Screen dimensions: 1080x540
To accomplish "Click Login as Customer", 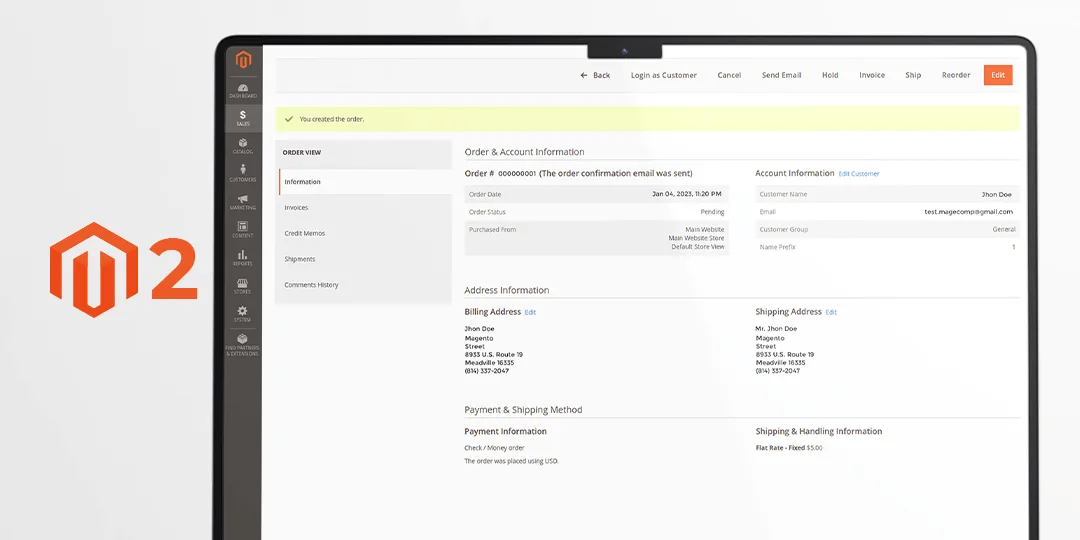I will (x=663, y=75).
